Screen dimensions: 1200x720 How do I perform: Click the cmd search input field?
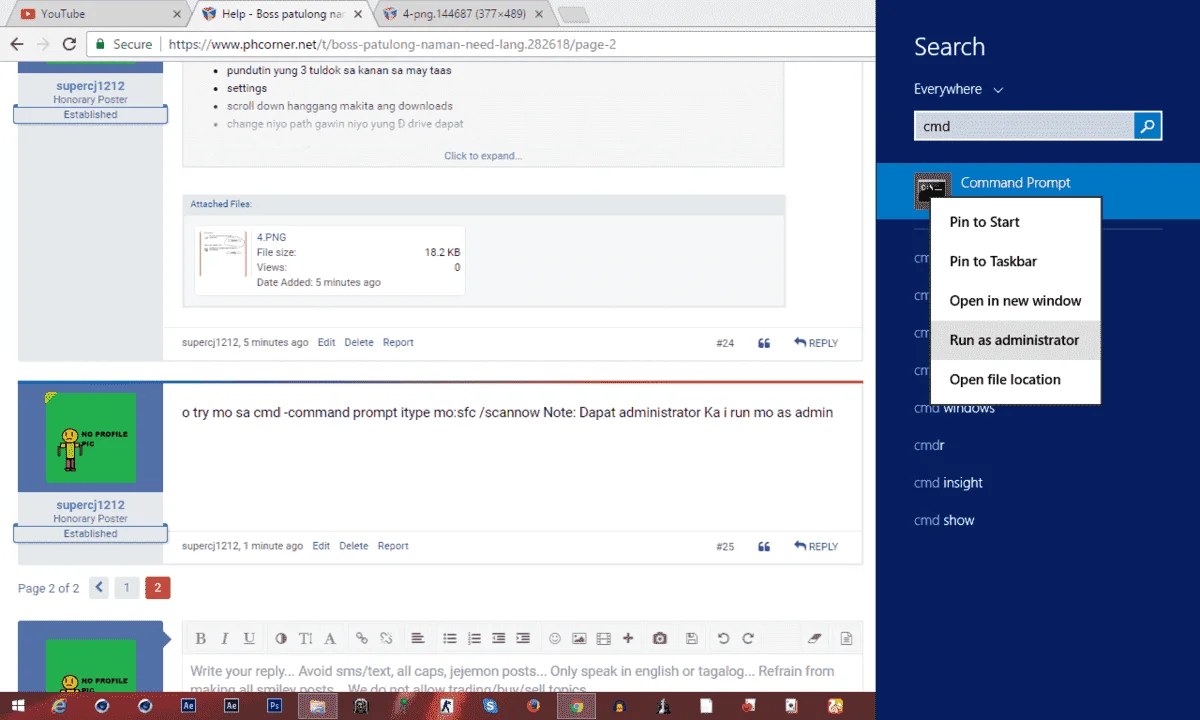coord(1024,126)
